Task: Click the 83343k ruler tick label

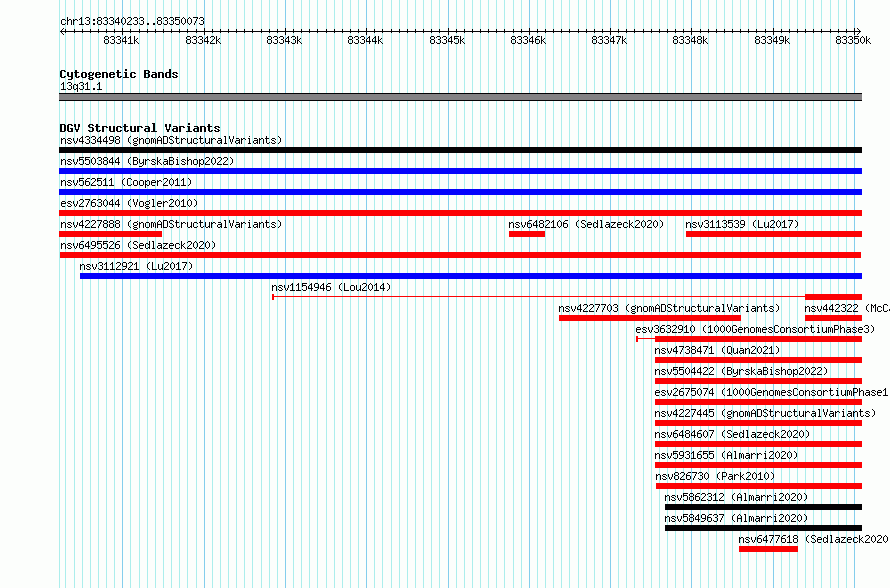Action: [284, 40]
